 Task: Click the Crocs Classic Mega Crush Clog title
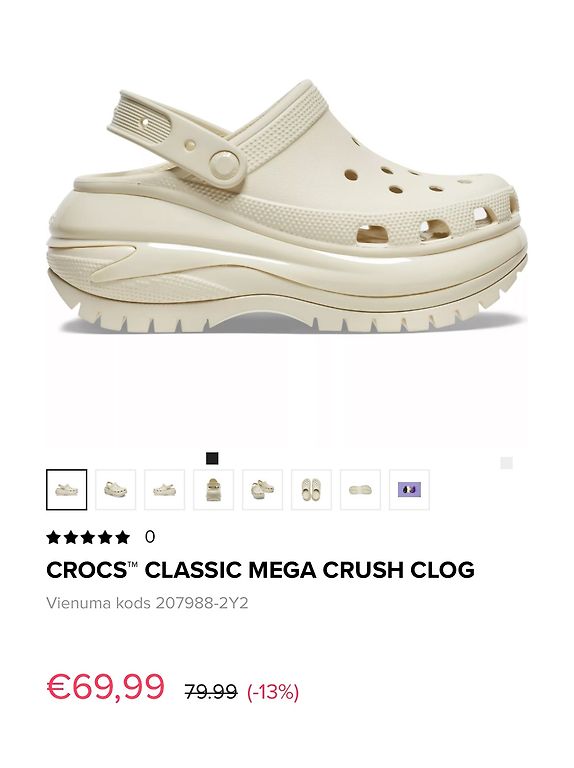260,570
